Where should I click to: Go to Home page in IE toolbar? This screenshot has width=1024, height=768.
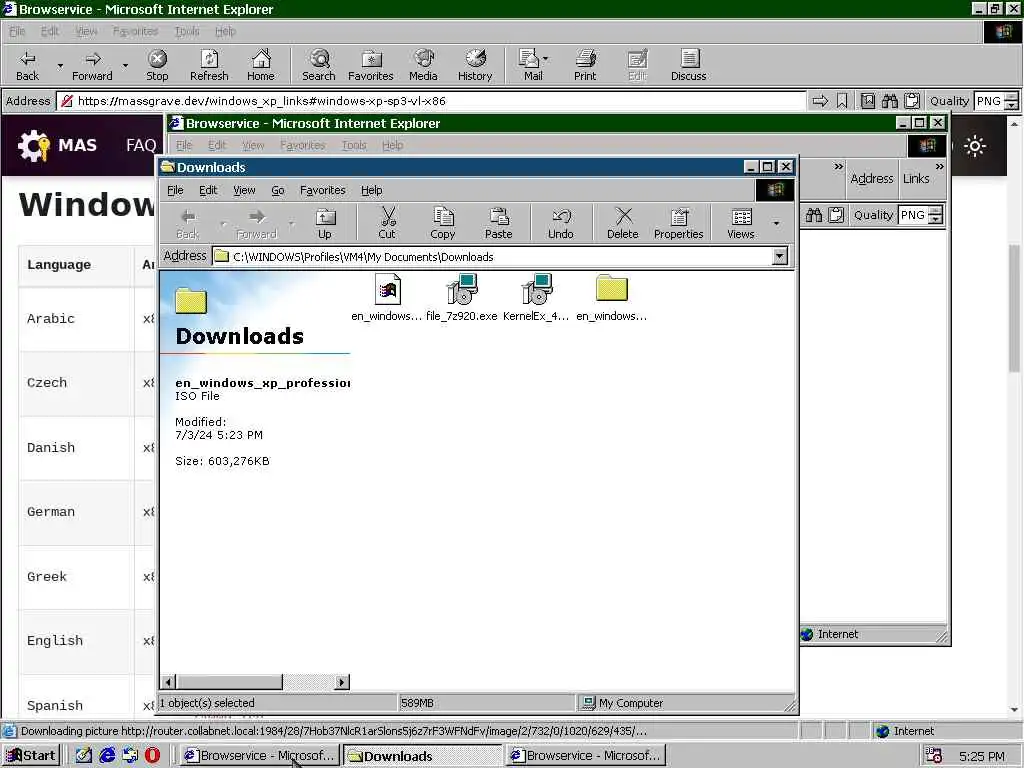pyautogui.click(x=261, y=65)
